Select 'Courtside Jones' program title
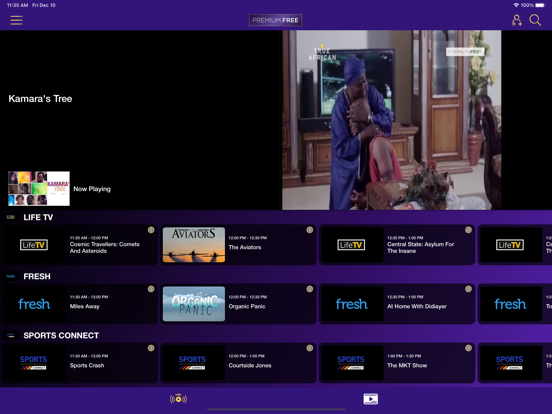This screenshot has height=414, width=552. click(x=250, y=366)
